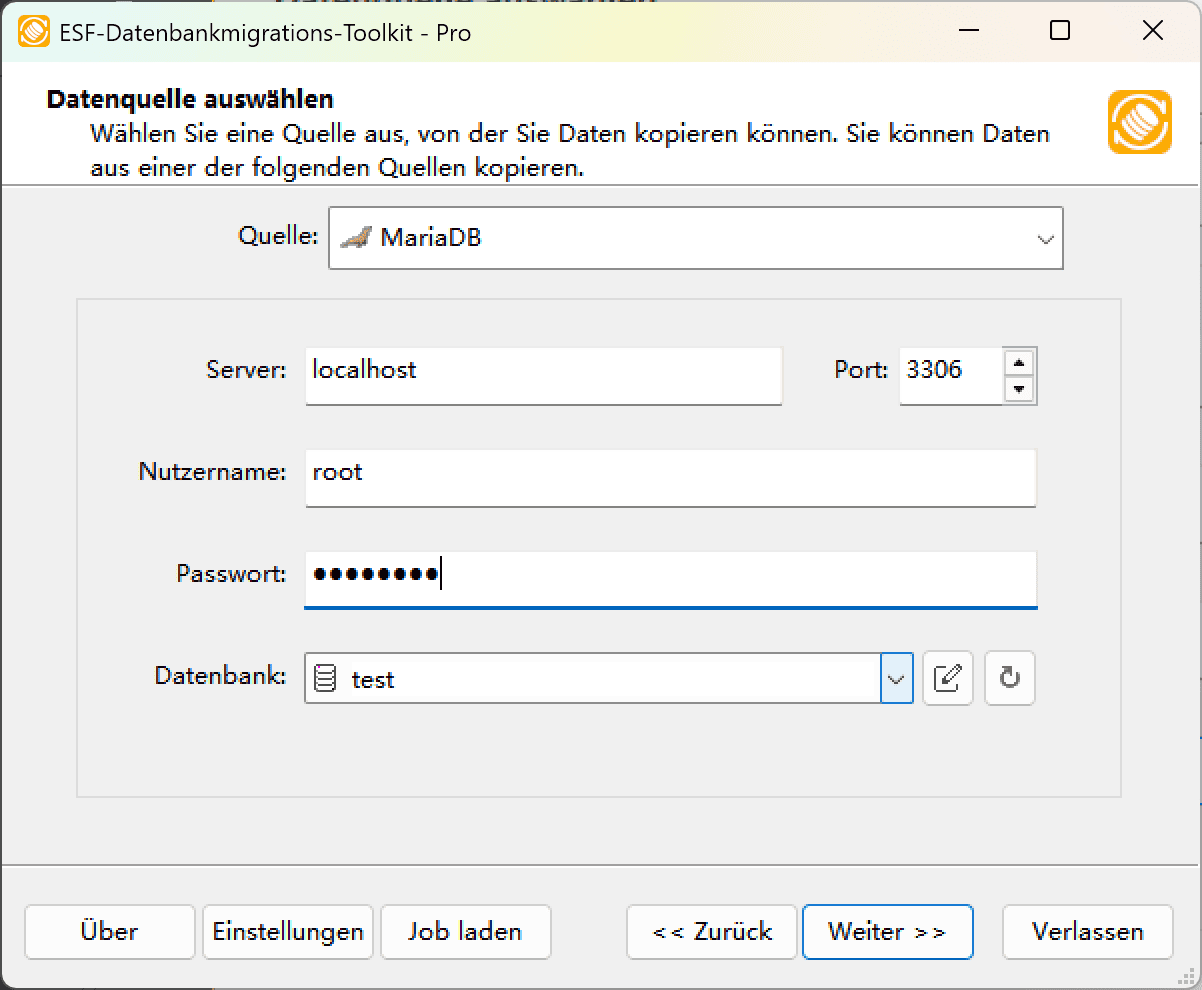Image resolution: width=1202 pixels, height=990 pixels.
Task: Open the Einstellungen settings
Action: click(x=287, y=931)
